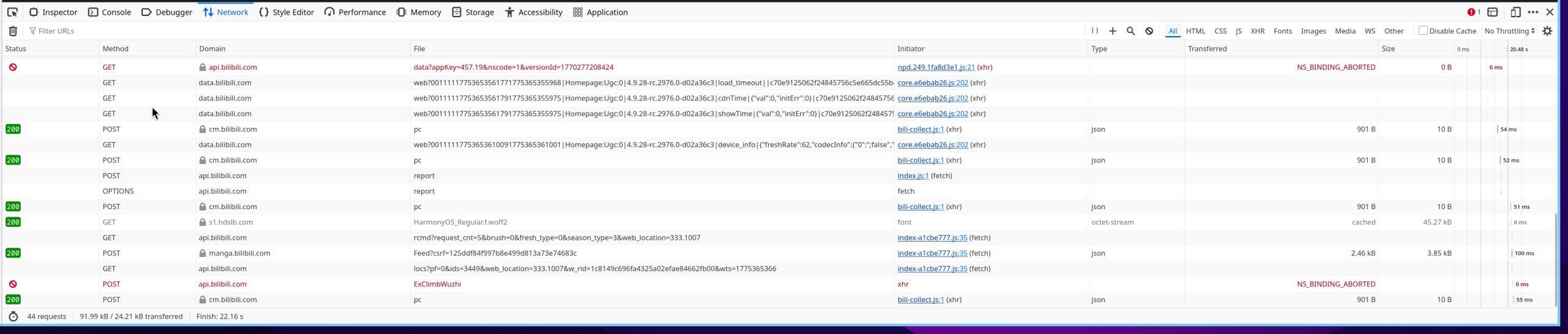Pause network recording
This screenshot has height=334, width=1568.
[x=1095, y=31]
